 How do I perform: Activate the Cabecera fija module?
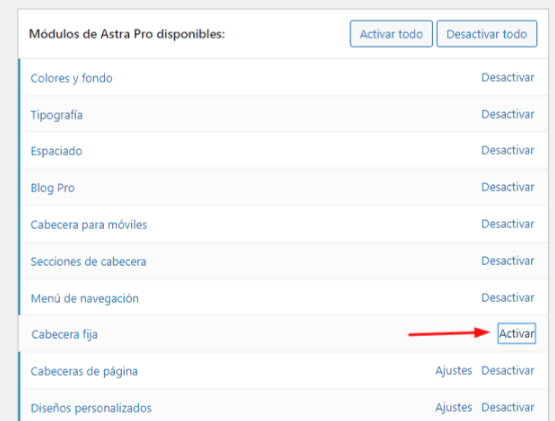517,333
